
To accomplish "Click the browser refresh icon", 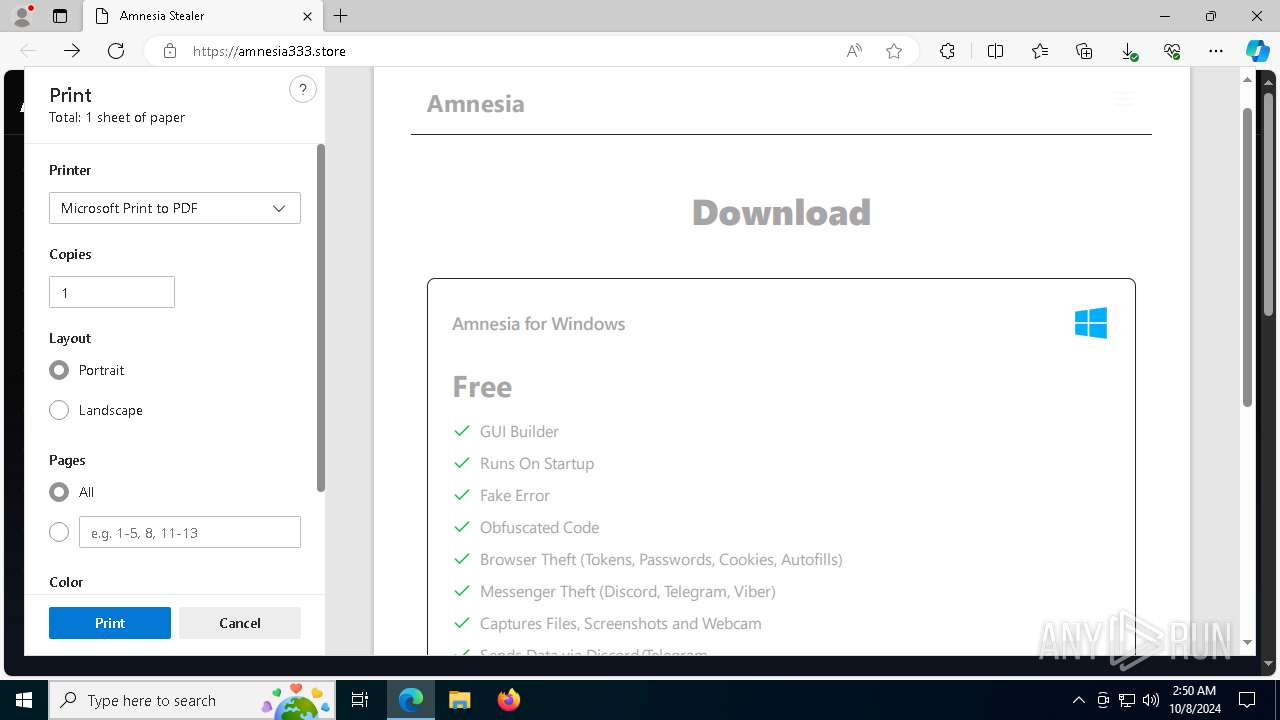I will 116,51.
